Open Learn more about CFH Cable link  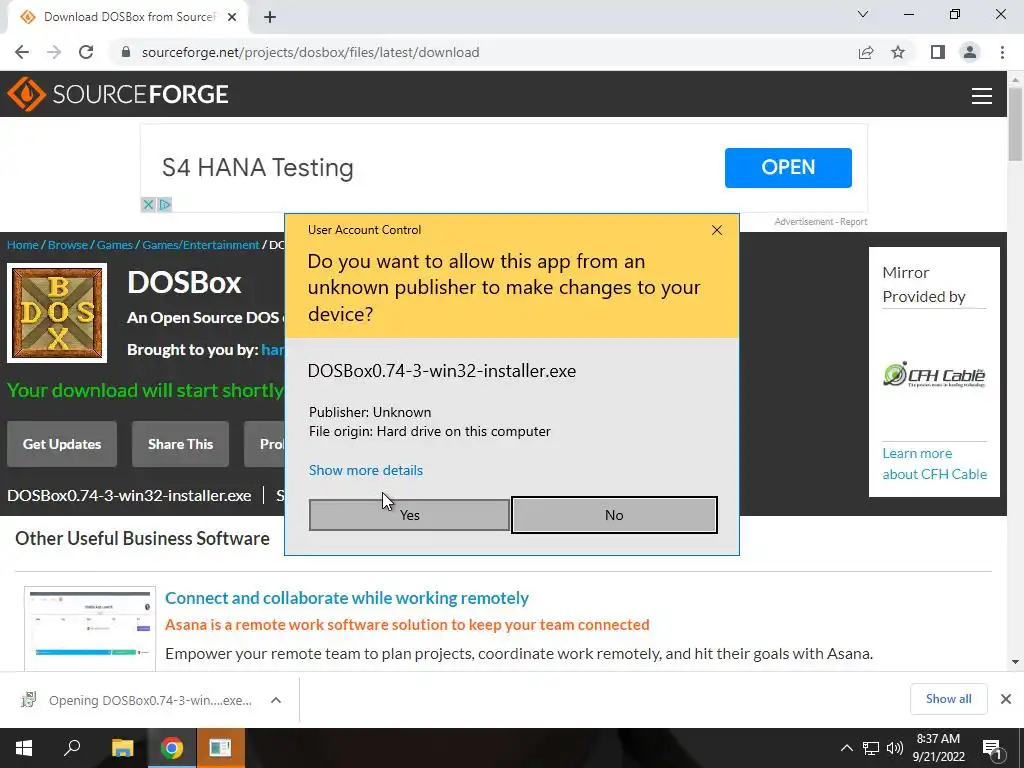pos(935,464)
